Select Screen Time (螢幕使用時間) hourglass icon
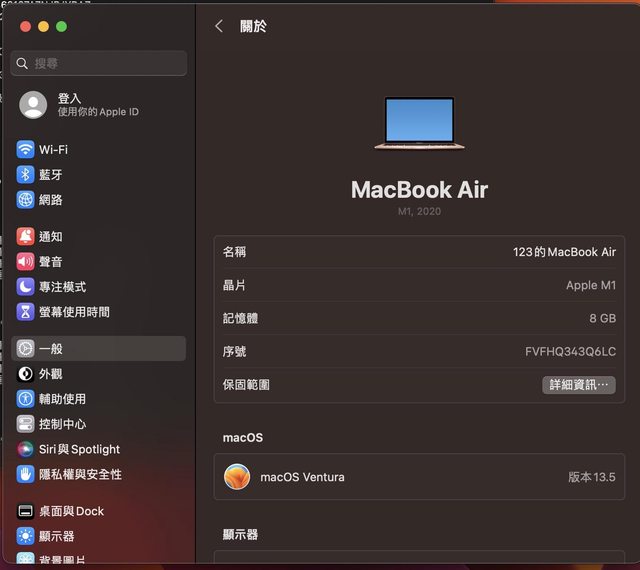The image size is (640, 570). [x=26, y=312]
